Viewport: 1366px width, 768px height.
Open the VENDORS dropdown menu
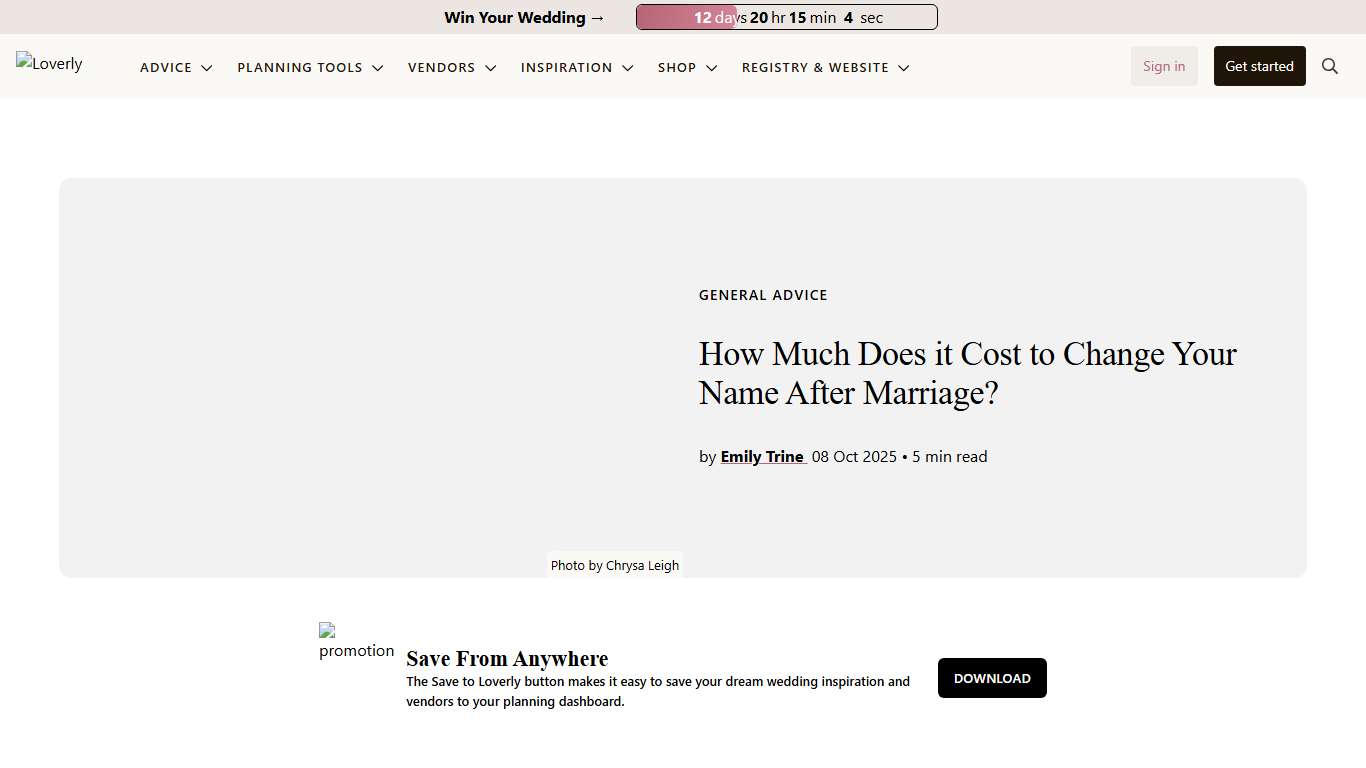tap(491, 68)
